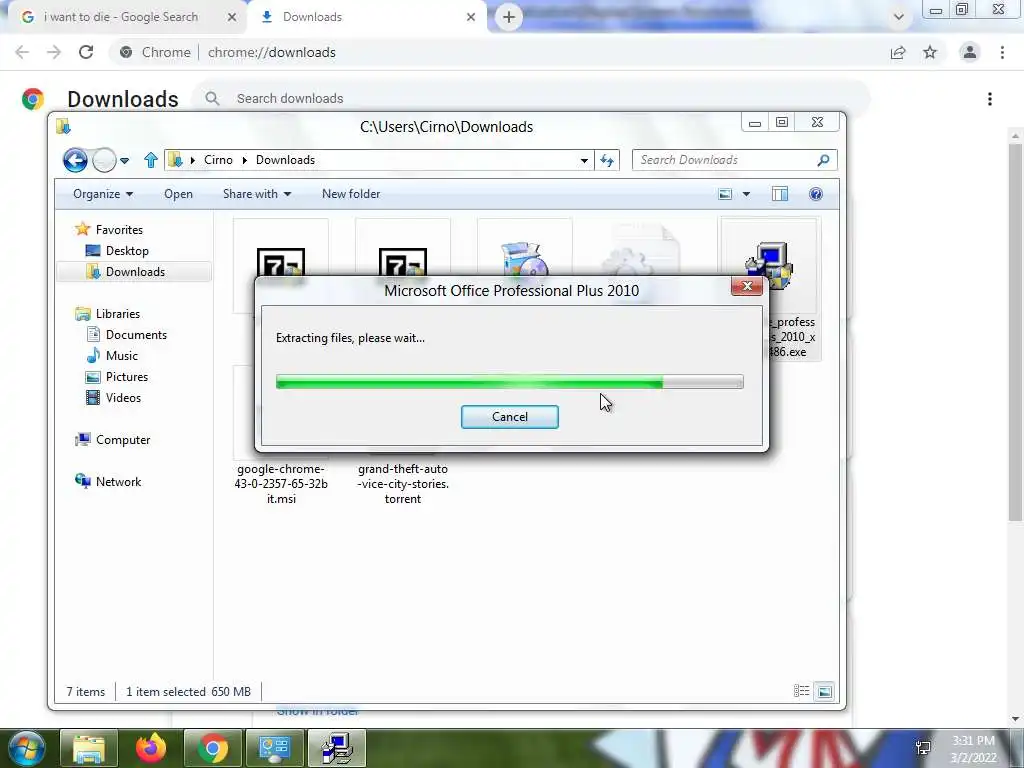Change the view icon in Explorer toolbar
Viewport: 1024px width, 768px height.
click(725, 194)
